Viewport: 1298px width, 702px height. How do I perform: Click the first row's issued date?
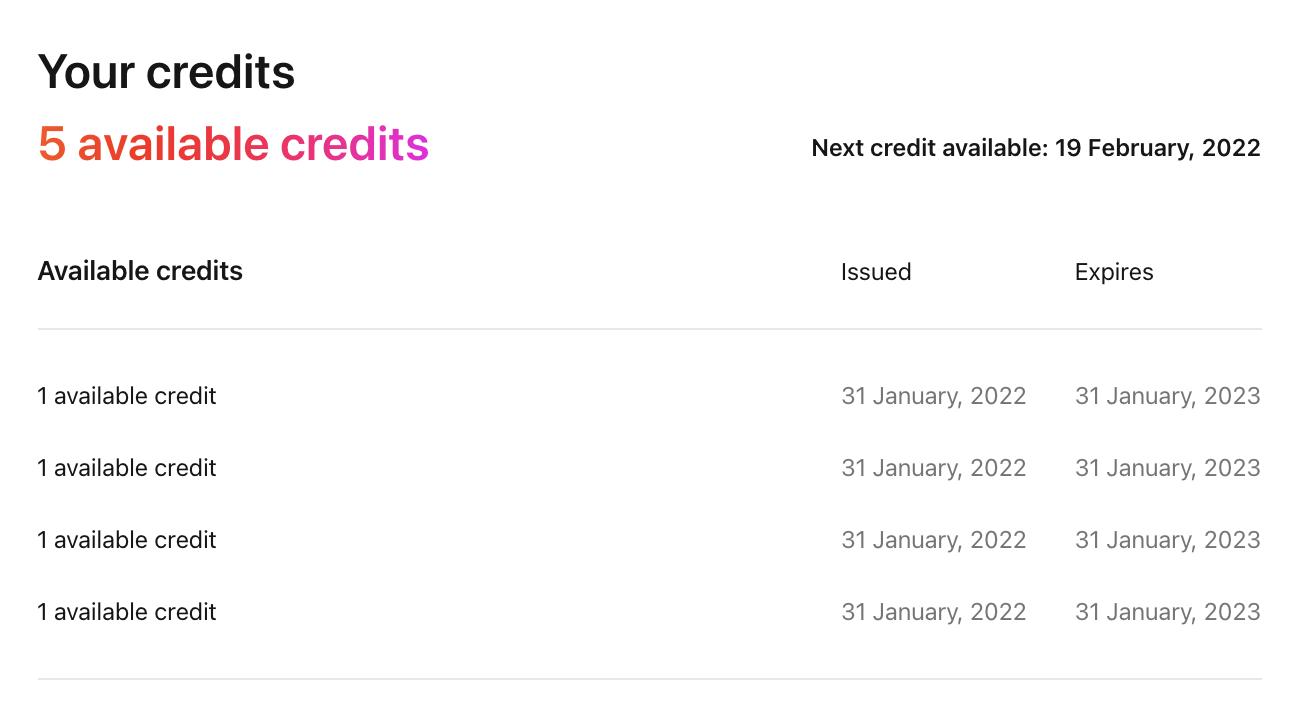pos(934,397)
